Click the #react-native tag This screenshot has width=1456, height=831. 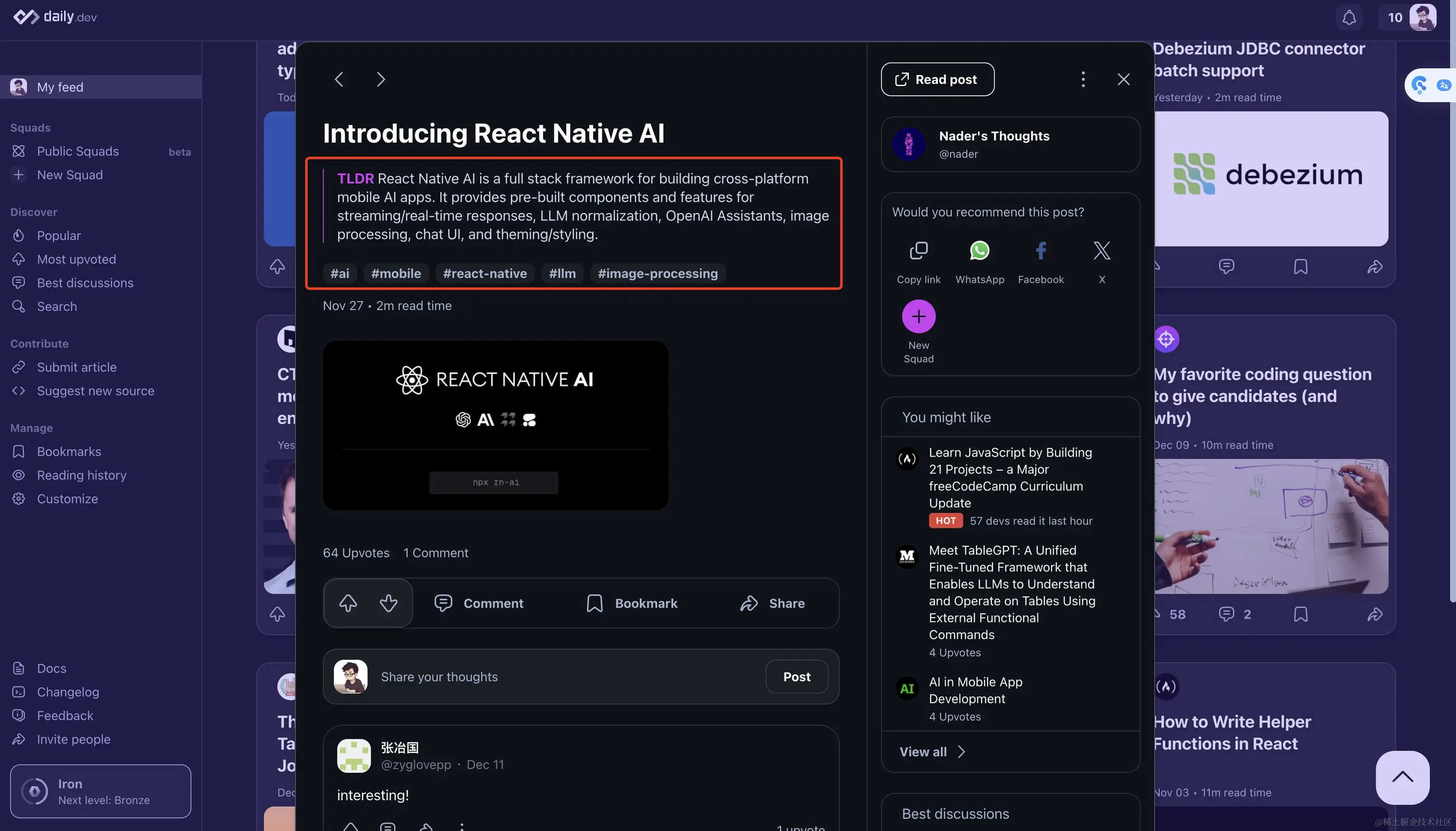pos(485,273)
